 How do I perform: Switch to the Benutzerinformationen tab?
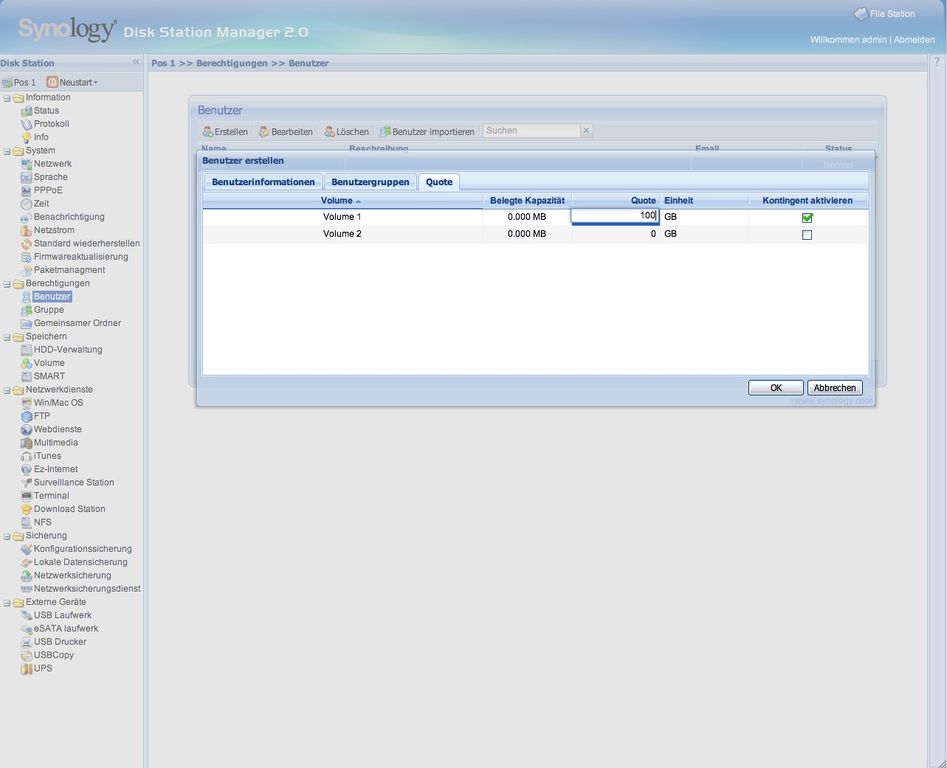tap(263, 182)
